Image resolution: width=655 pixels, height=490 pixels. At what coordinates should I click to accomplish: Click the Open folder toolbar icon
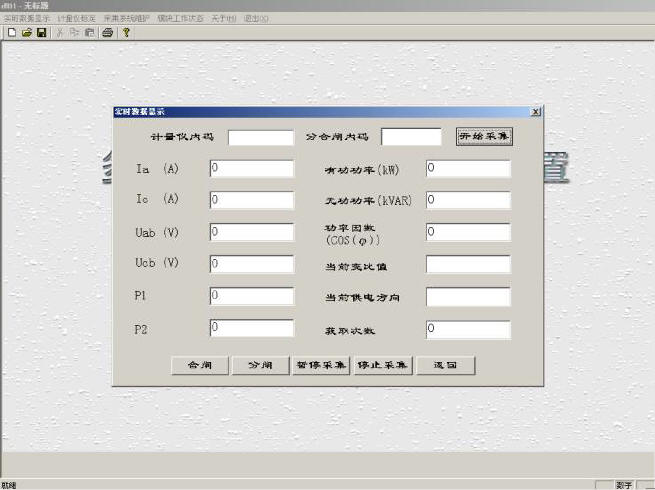pyautogui.click(x=26, y=32)
